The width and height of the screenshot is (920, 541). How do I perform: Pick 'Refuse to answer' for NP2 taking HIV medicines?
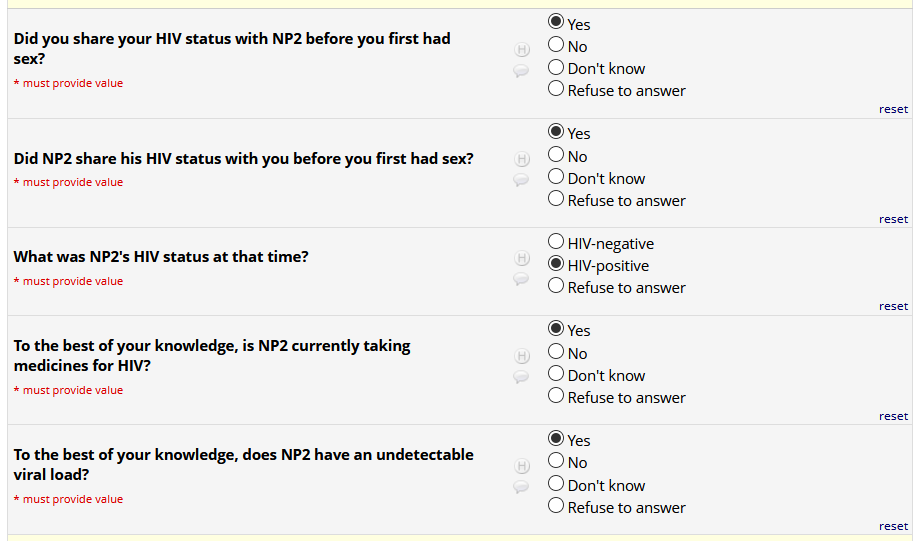click(557, 397)
